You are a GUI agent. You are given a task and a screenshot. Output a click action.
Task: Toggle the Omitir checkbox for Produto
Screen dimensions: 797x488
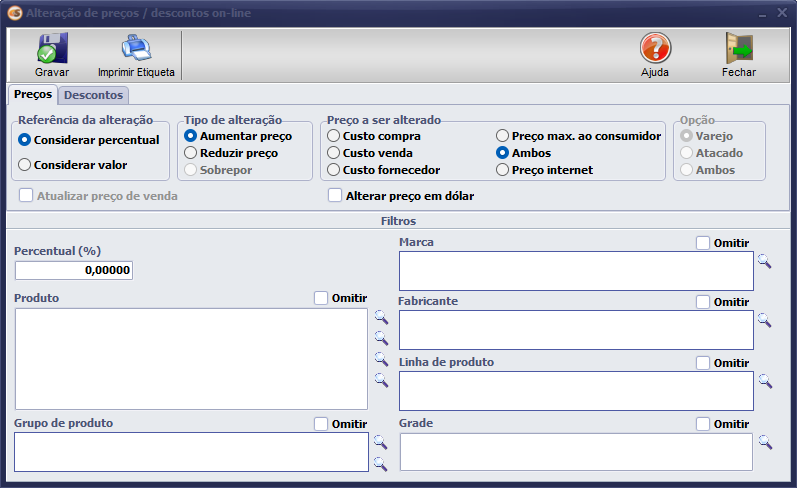321,298
